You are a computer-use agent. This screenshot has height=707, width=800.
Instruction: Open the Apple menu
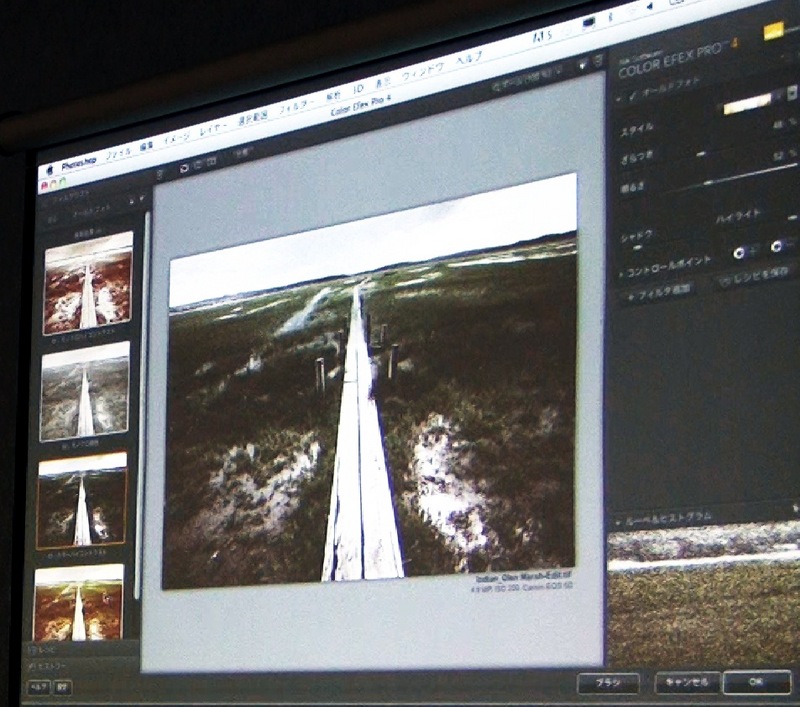51,170
